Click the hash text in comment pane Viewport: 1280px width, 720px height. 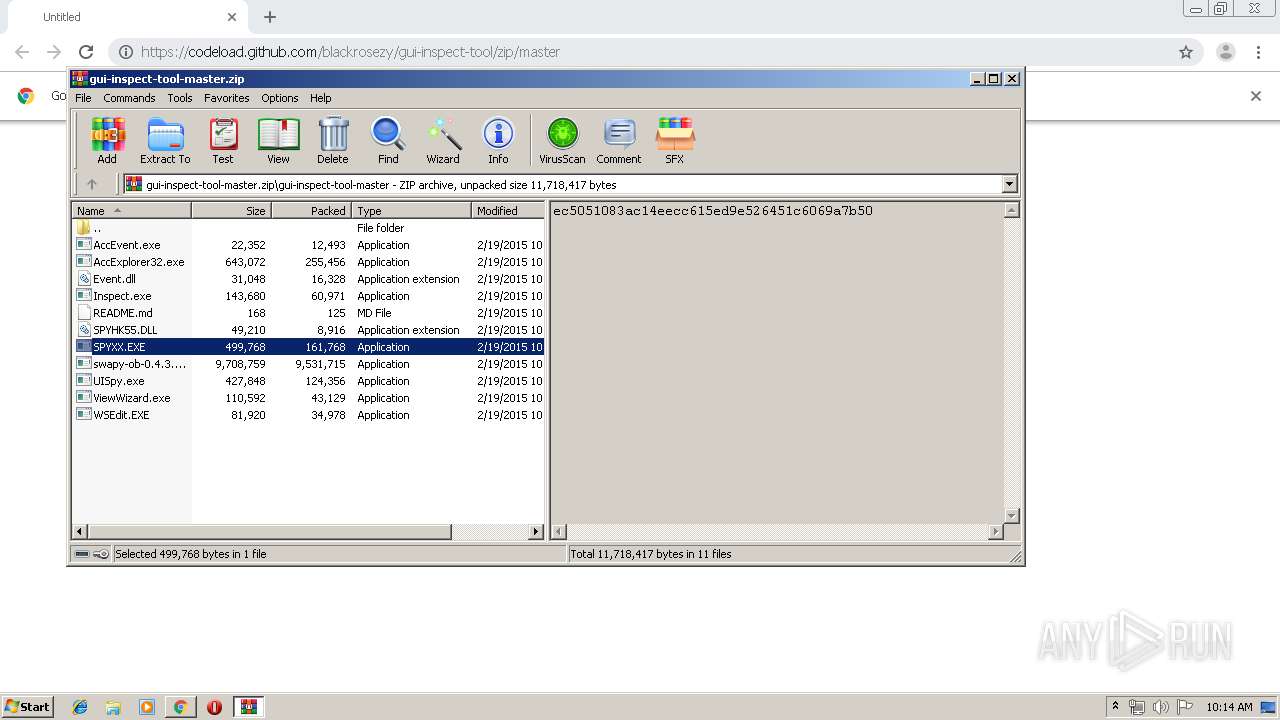(x=713, y=211)
